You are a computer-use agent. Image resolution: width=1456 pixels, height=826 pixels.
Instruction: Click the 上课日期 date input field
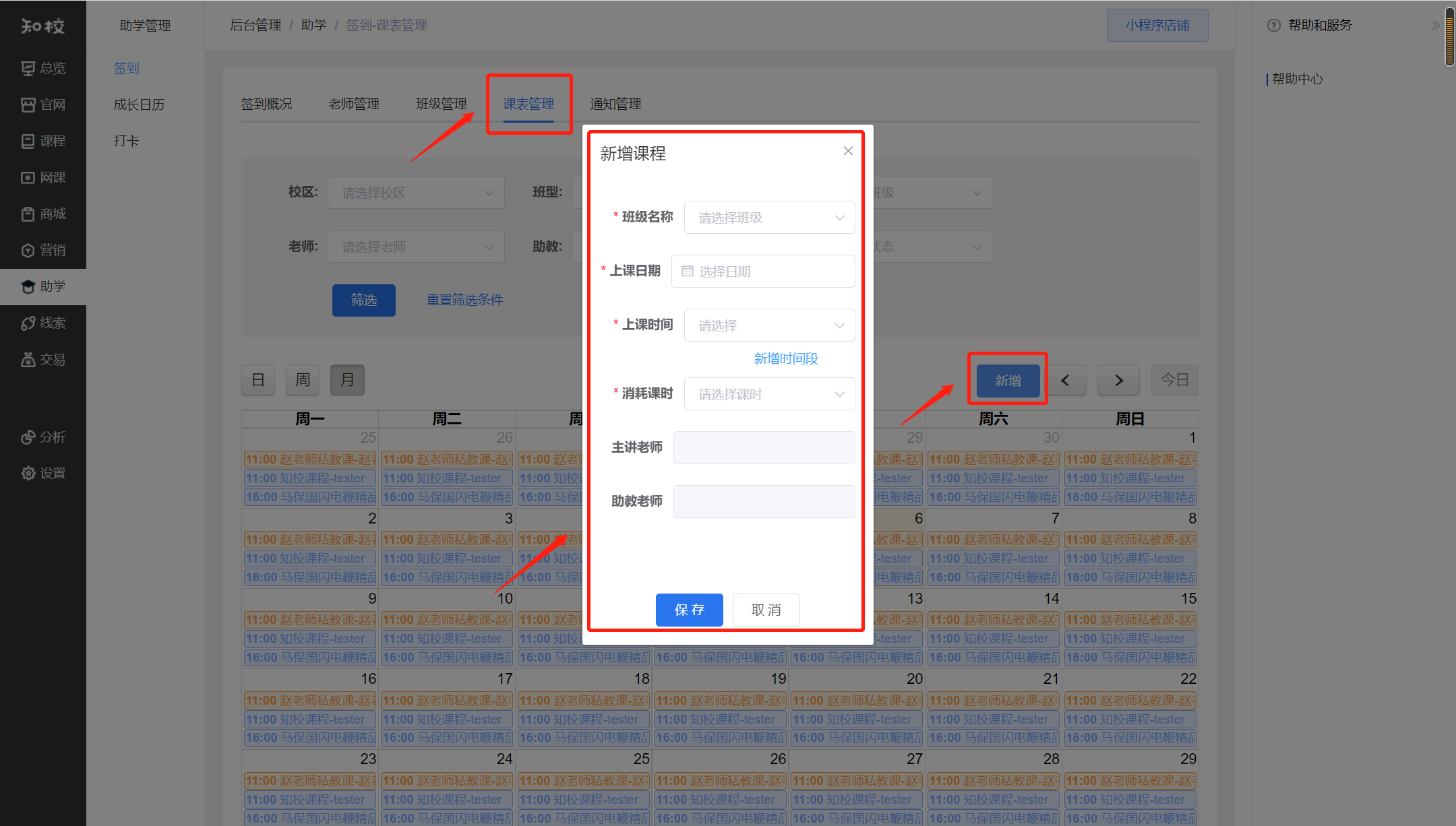tap(763, 272)
